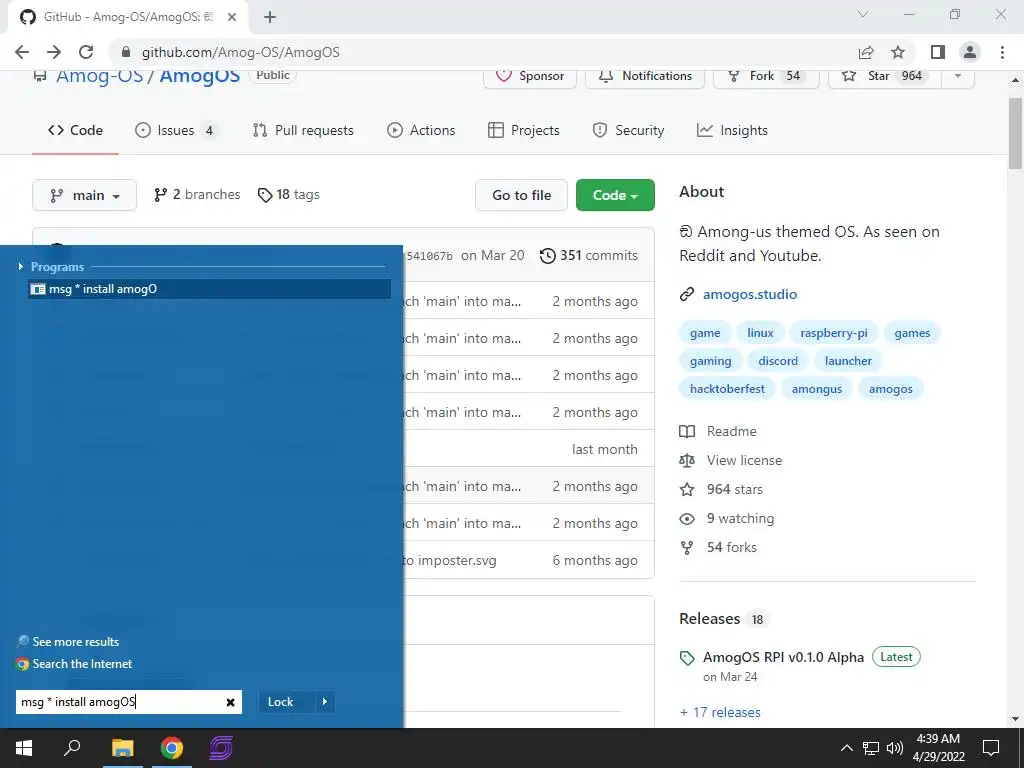Screen dimensions: 1024x768
Task: Select the raspberry-pi topic tag
Action: pyautogui.click(x=834, y=333)
